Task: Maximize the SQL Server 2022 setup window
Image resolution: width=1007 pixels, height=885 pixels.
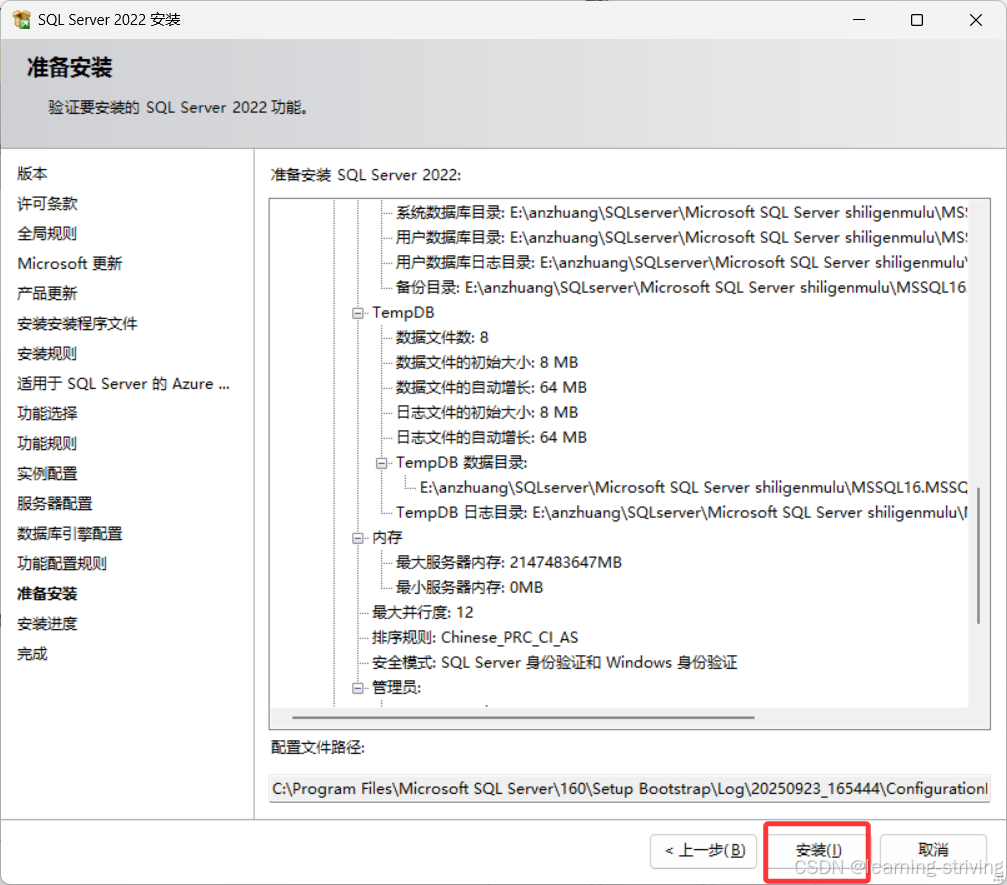Action: coord(917,20)
